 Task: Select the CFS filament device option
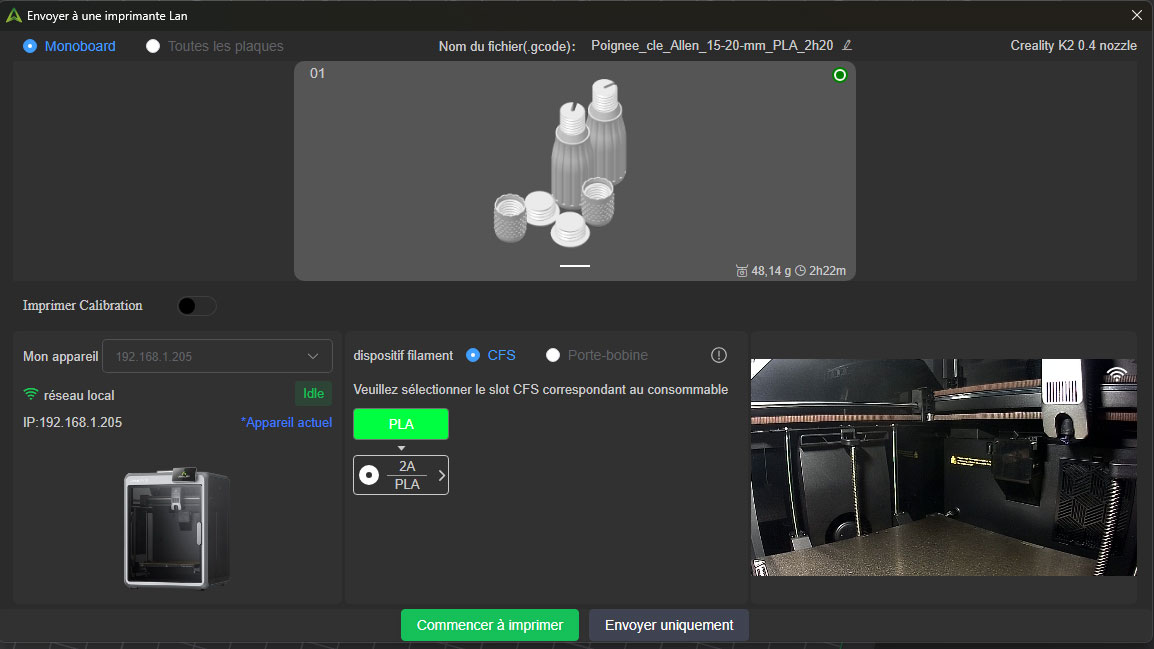point(473,355)
